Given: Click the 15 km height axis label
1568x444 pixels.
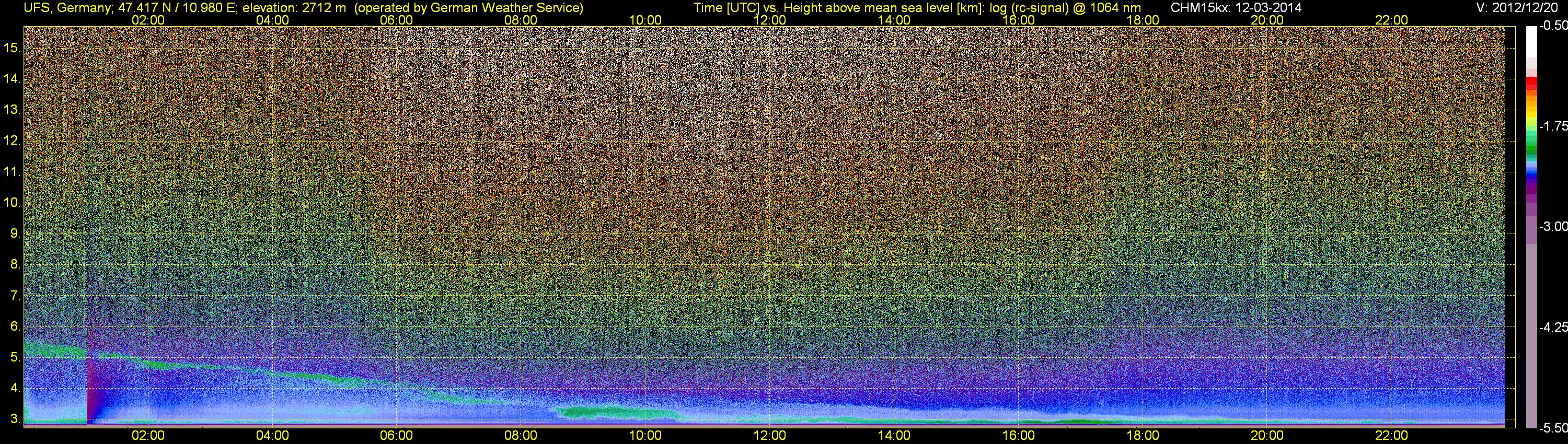Looking at the screenshot, I should pos(12,48).
